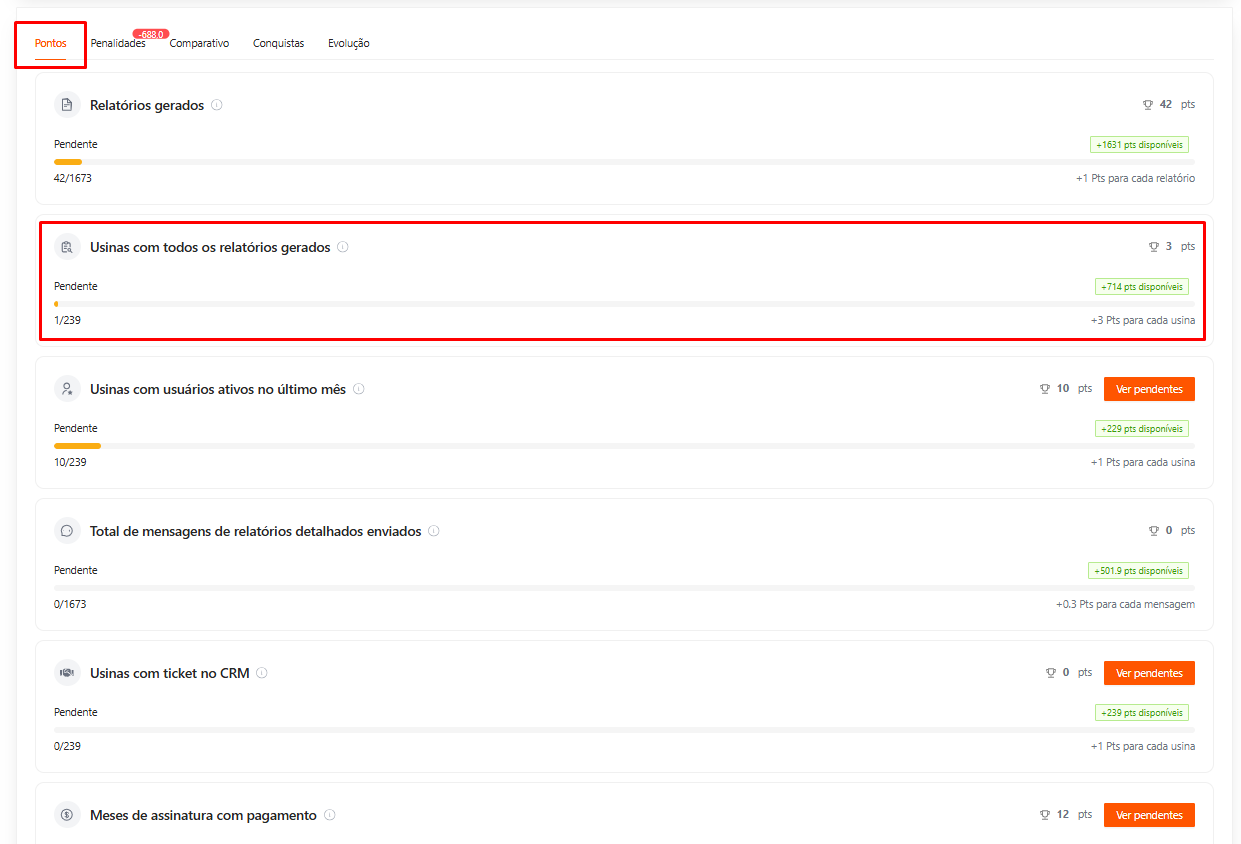The height and width of the screenshot is (844, 1241).
Task: Click trophy icon in Total de mensagens card
Action: 1154,531
